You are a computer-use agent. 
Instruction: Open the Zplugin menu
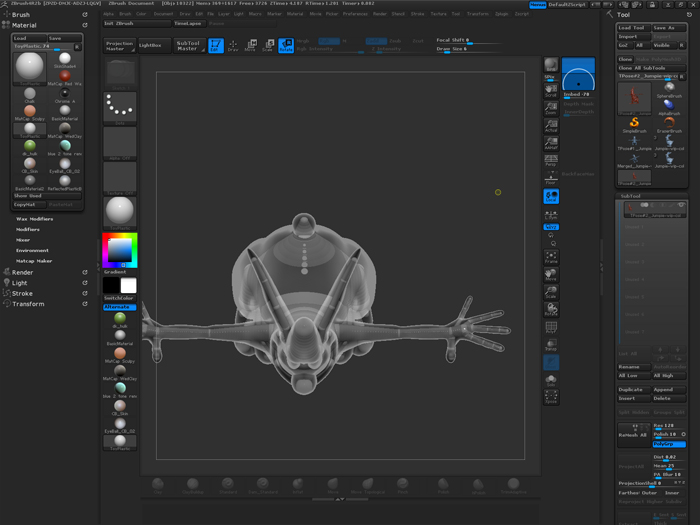tap(501, 14)
